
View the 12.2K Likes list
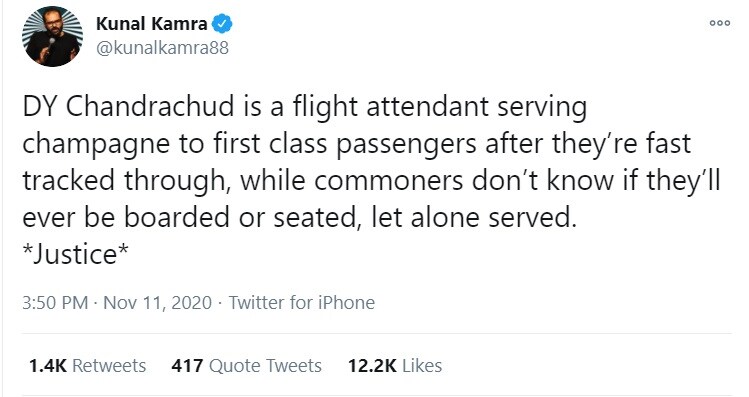pyautogui.click(x=395, y=365)
